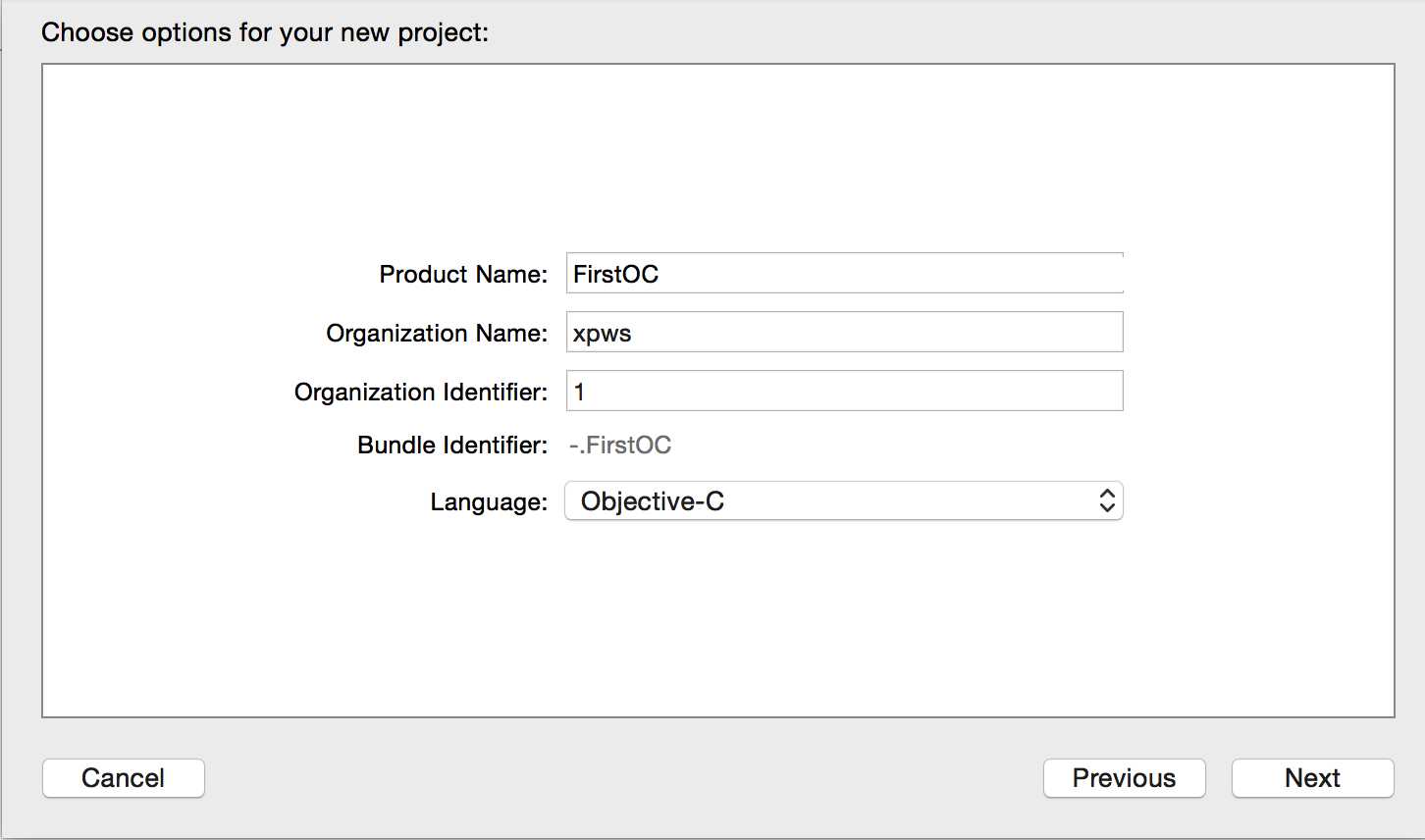The height and width of the screenshot is (840, 1425).
Task: Open the Language dropdown menu
Action: point(842,501)
